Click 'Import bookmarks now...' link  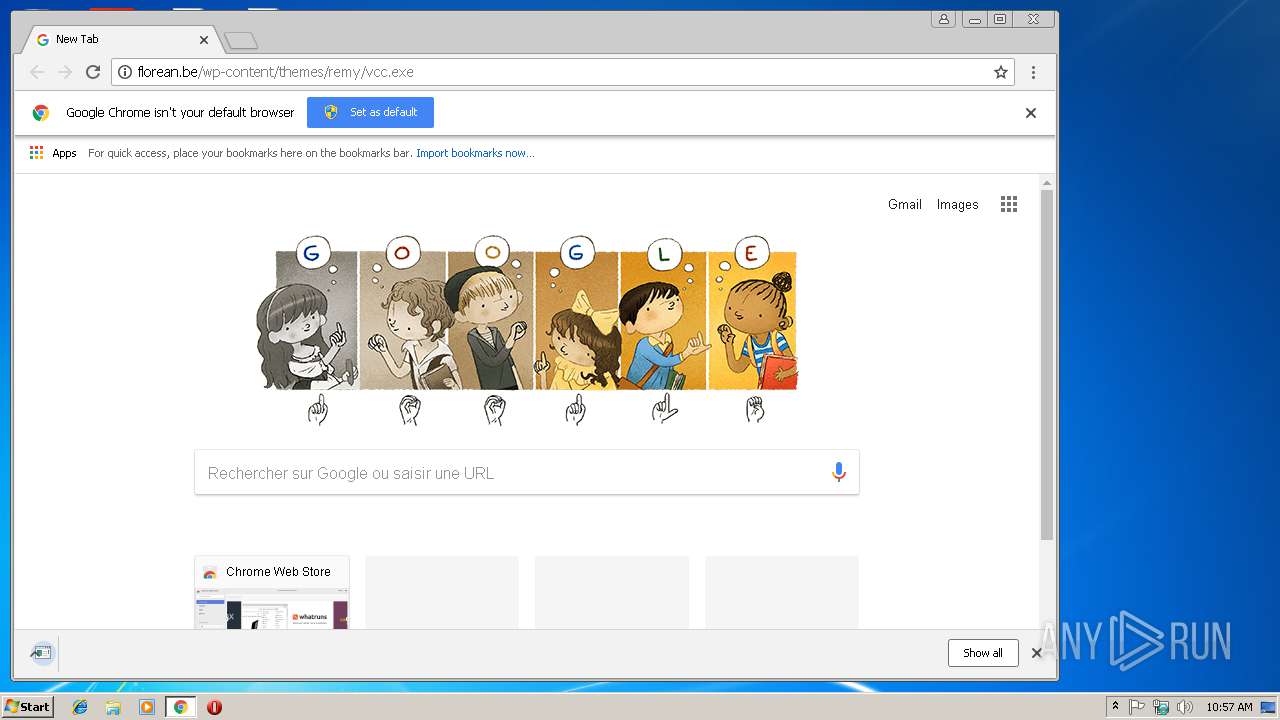tap(475, 153)
